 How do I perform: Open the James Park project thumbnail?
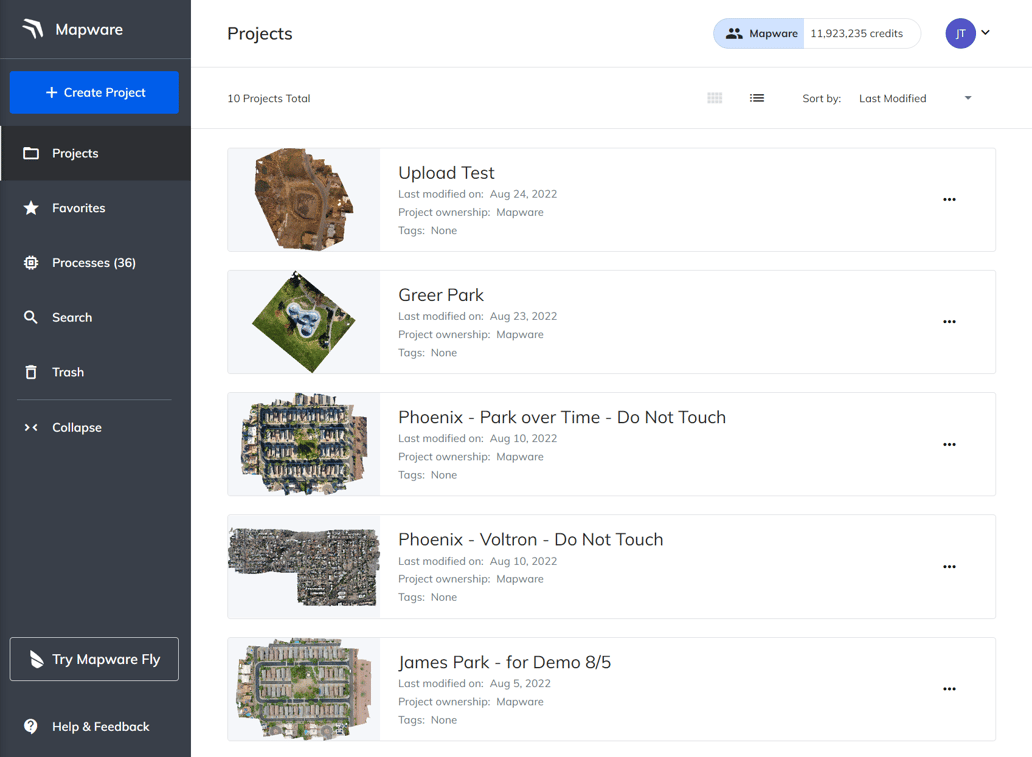point(303,689)
